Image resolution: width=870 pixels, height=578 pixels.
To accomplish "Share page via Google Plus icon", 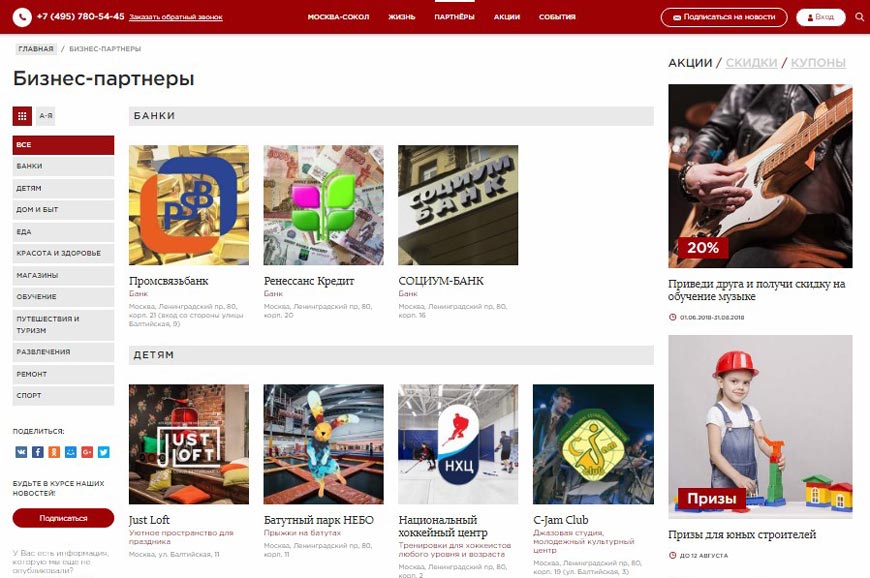I will [87, 452].
